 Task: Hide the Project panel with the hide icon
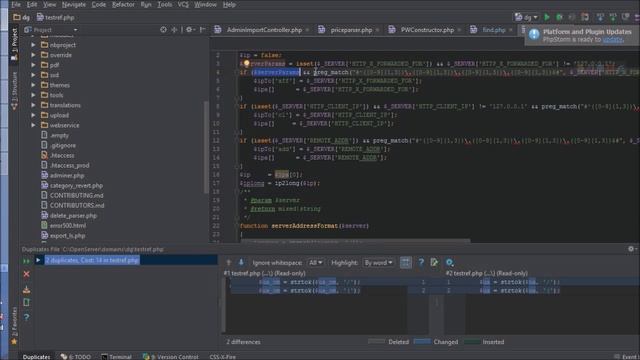202,29
